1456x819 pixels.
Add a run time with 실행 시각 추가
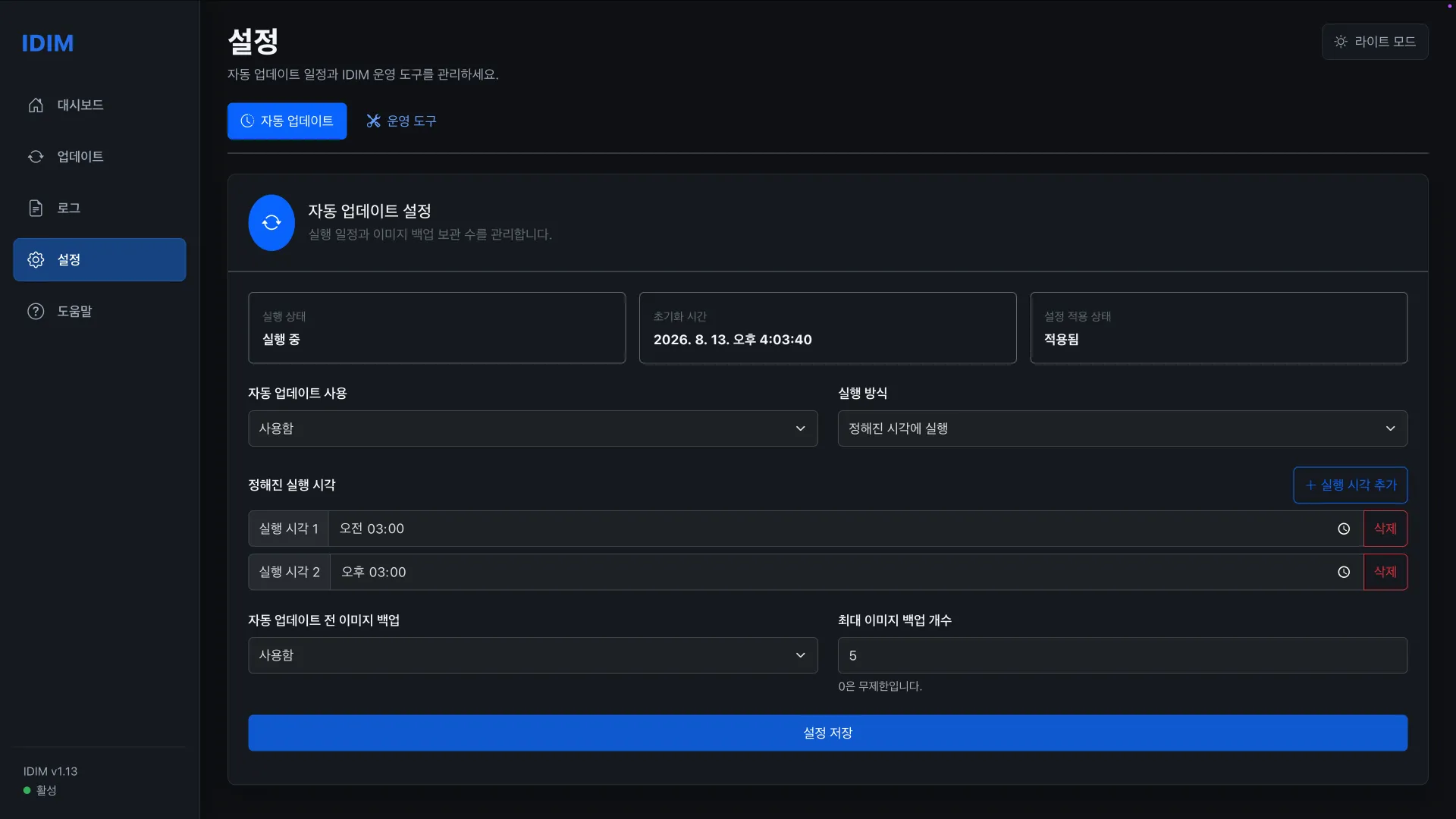1350,485
